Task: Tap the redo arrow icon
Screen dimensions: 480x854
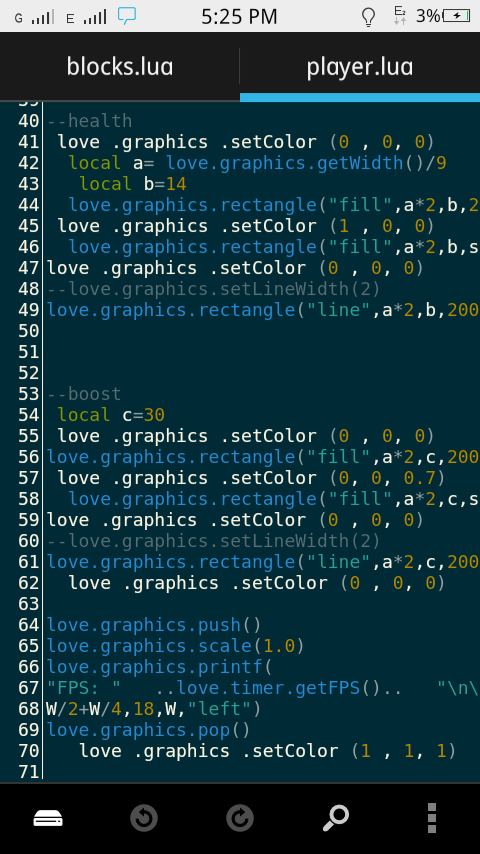Action: (x=240, y=818)
